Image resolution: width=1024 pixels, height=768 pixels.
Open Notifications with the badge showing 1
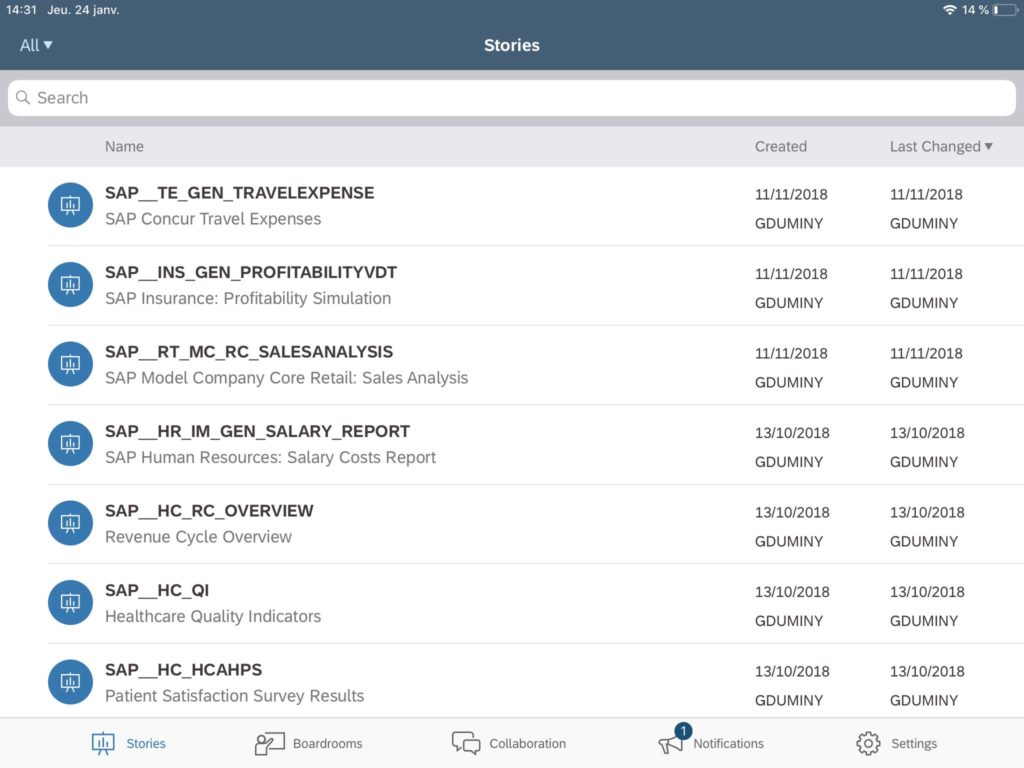[675, 740]
